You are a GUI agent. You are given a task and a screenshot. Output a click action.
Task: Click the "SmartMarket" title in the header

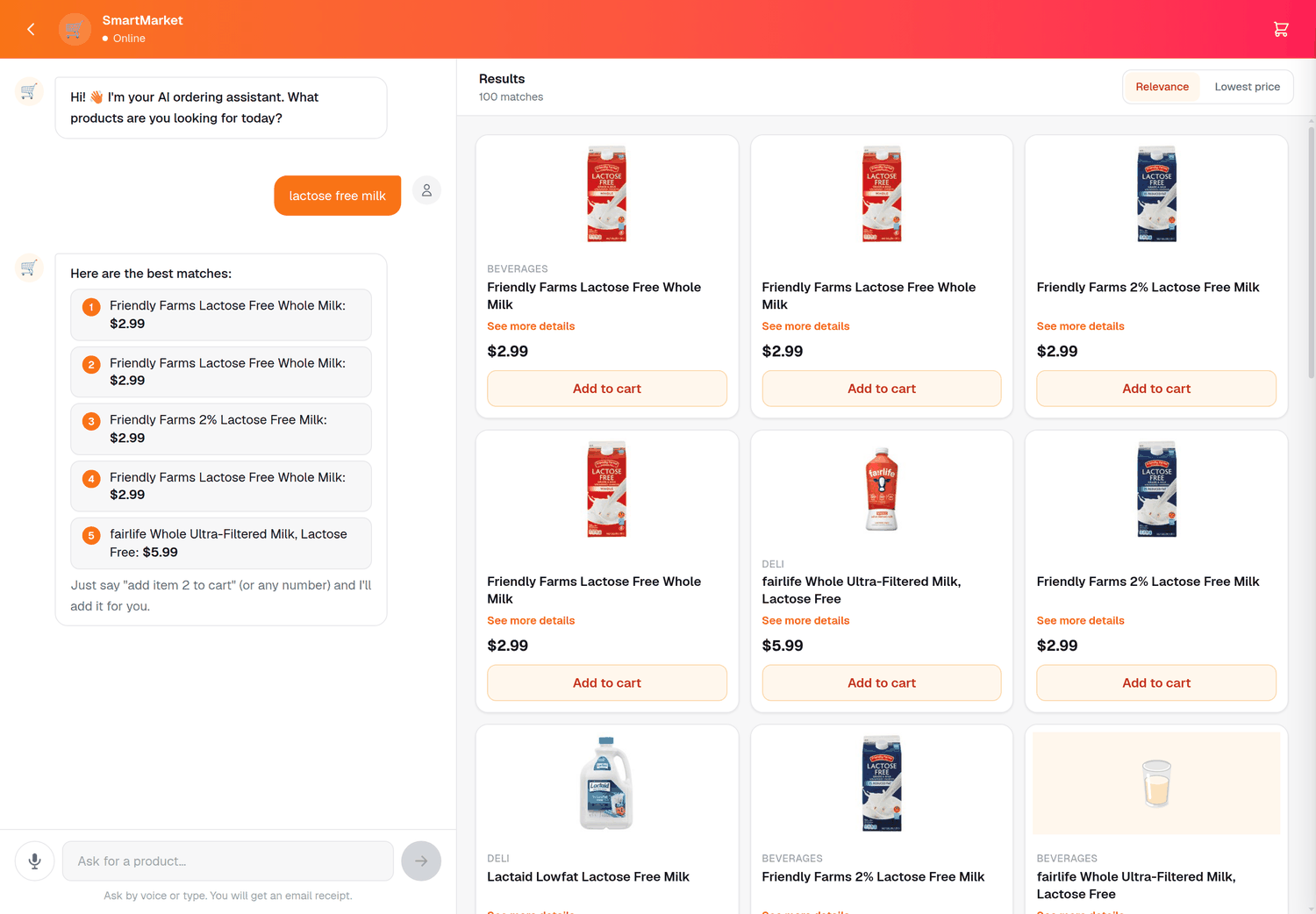pos(142,20)
